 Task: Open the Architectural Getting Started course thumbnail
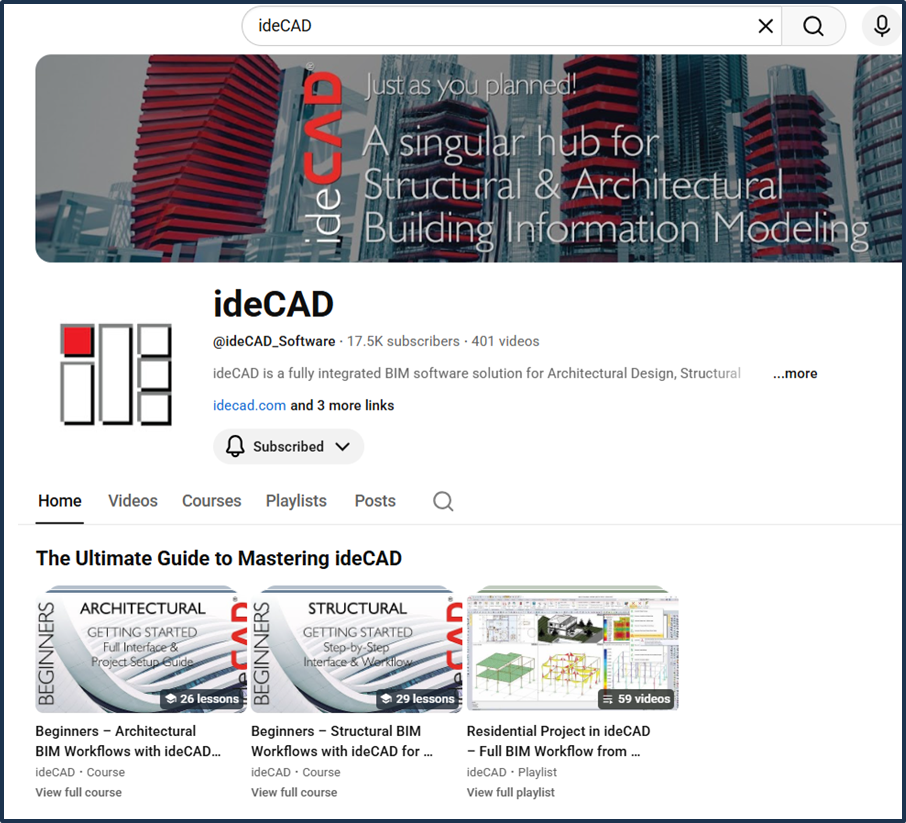click(x=141, y=649)
